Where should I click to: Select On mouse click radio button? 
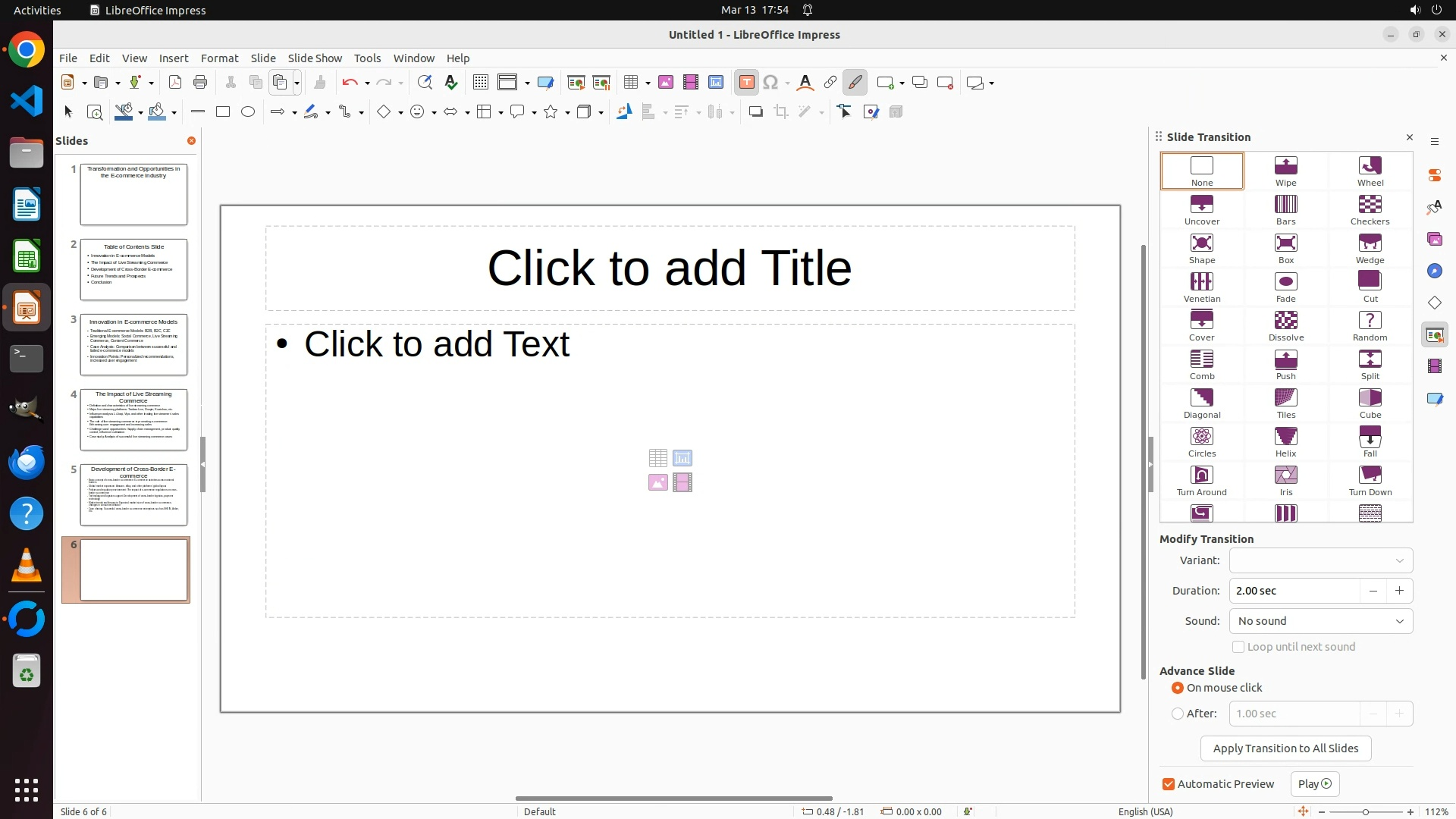(x=1178, y=688)
